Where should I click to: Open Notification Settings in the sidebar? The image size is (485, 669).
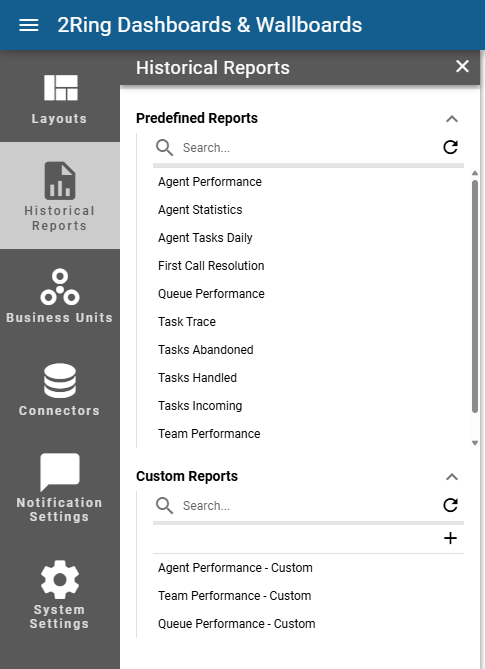coord(60,487)
